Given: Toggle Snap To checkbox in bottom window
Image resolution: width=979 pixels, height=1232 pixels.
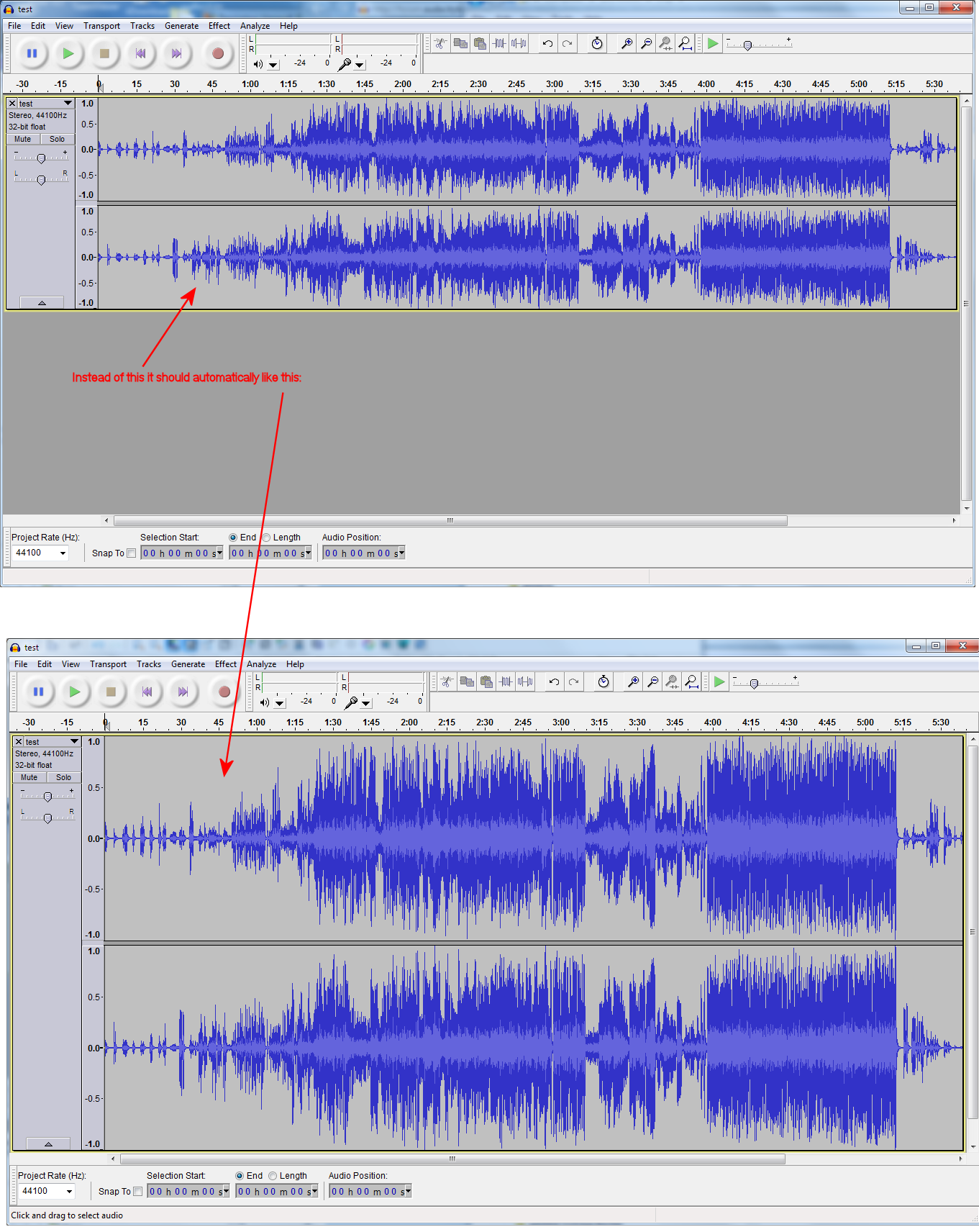Looking at the screenshot, I should 137,1192.
